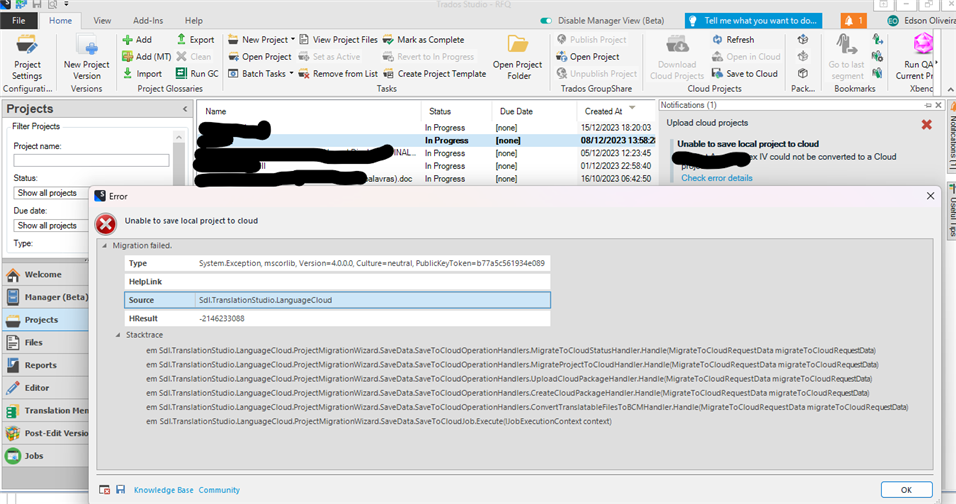Viewport: 956px width, 504px height.
Task: Click New Project Version button
Action: pos(87,57)
